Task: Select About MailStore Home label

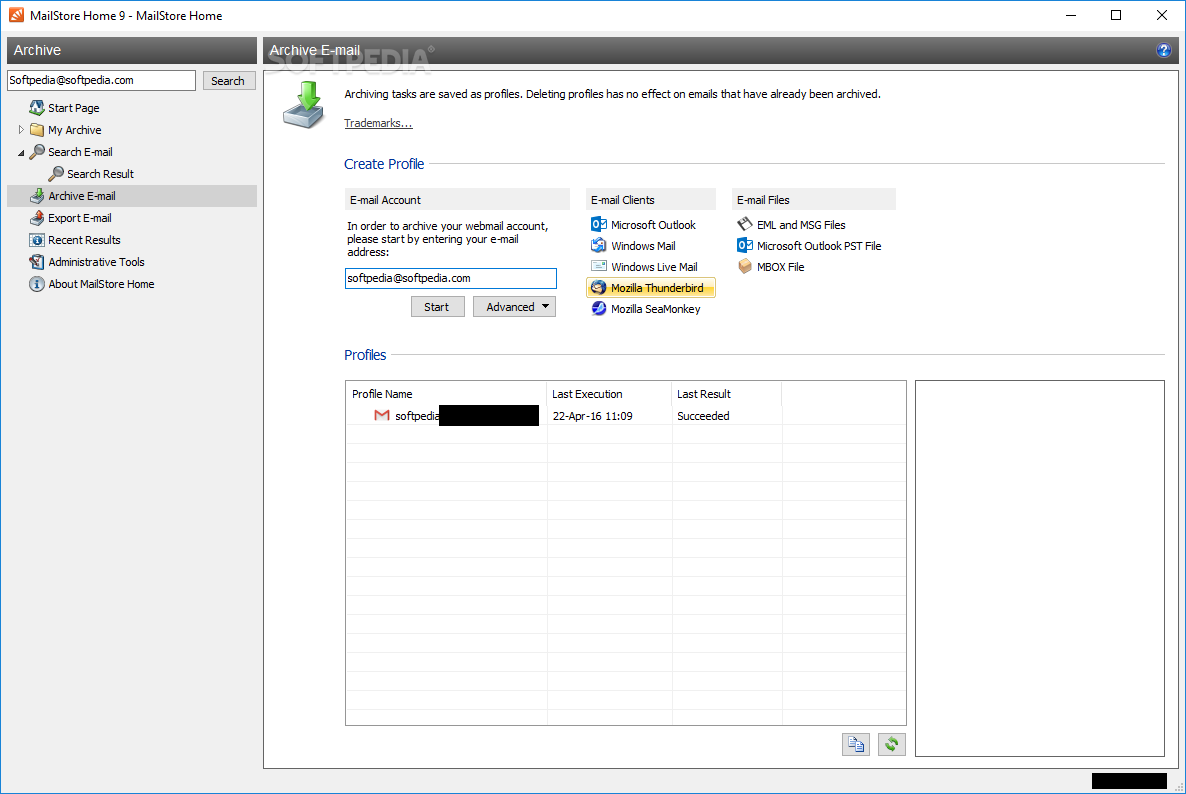Action: tap(101, 284)
